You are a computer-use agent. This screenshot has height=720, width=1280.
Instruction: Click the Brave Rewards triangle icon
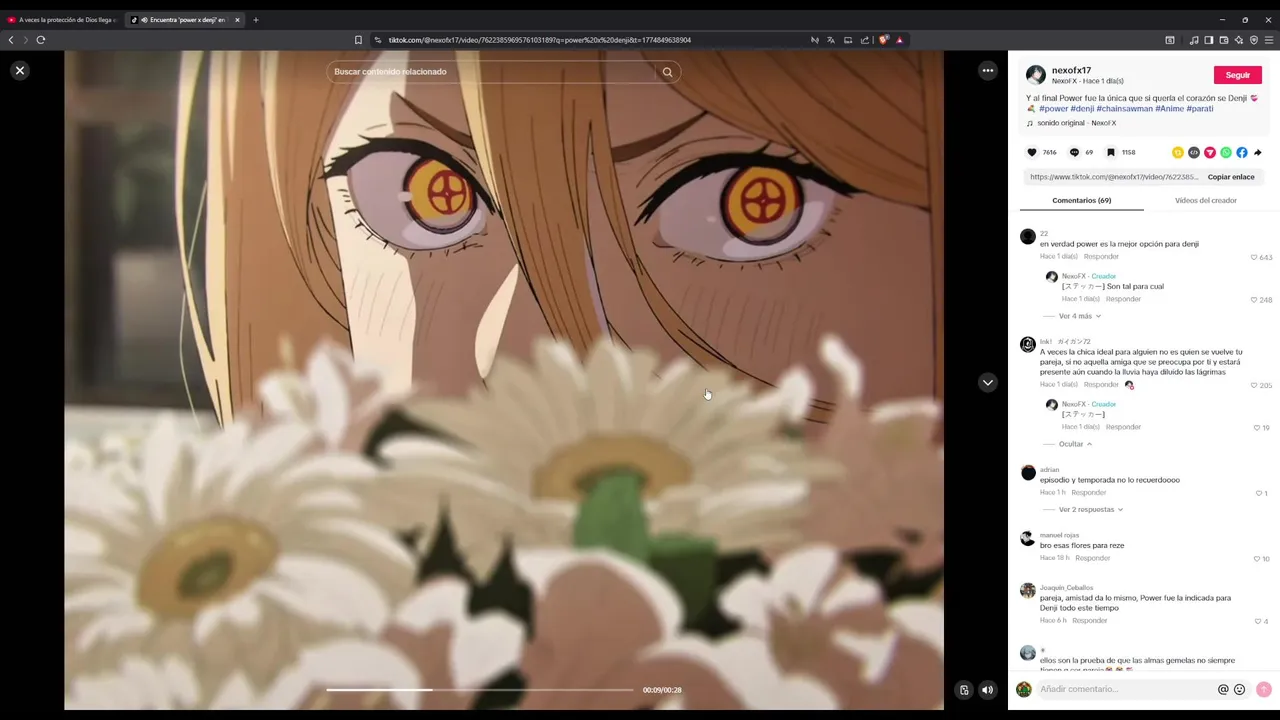(899, 40)
